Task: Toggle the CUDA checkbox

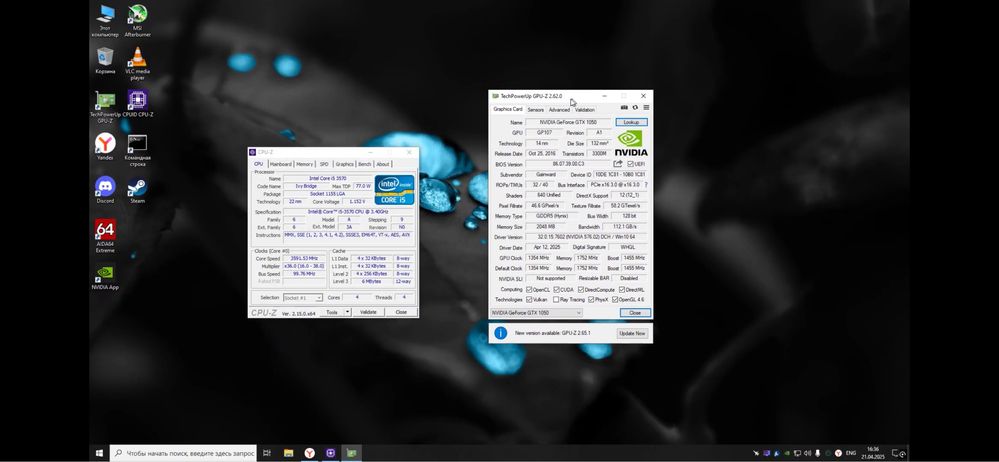Action: coord(556,289)
